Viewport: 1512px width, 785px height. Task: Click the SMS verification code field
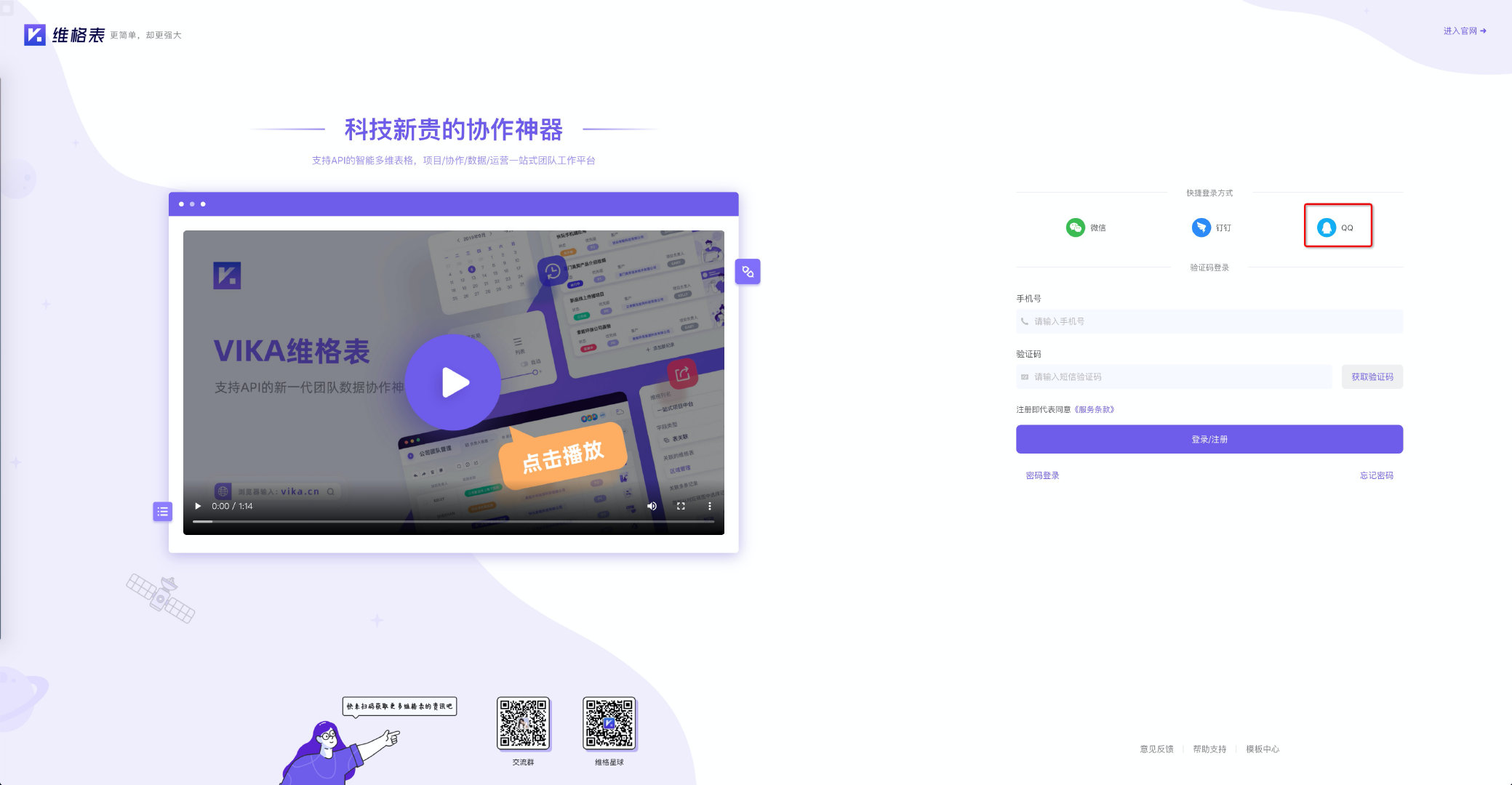pyautogui.click(x=1174, y=377)
